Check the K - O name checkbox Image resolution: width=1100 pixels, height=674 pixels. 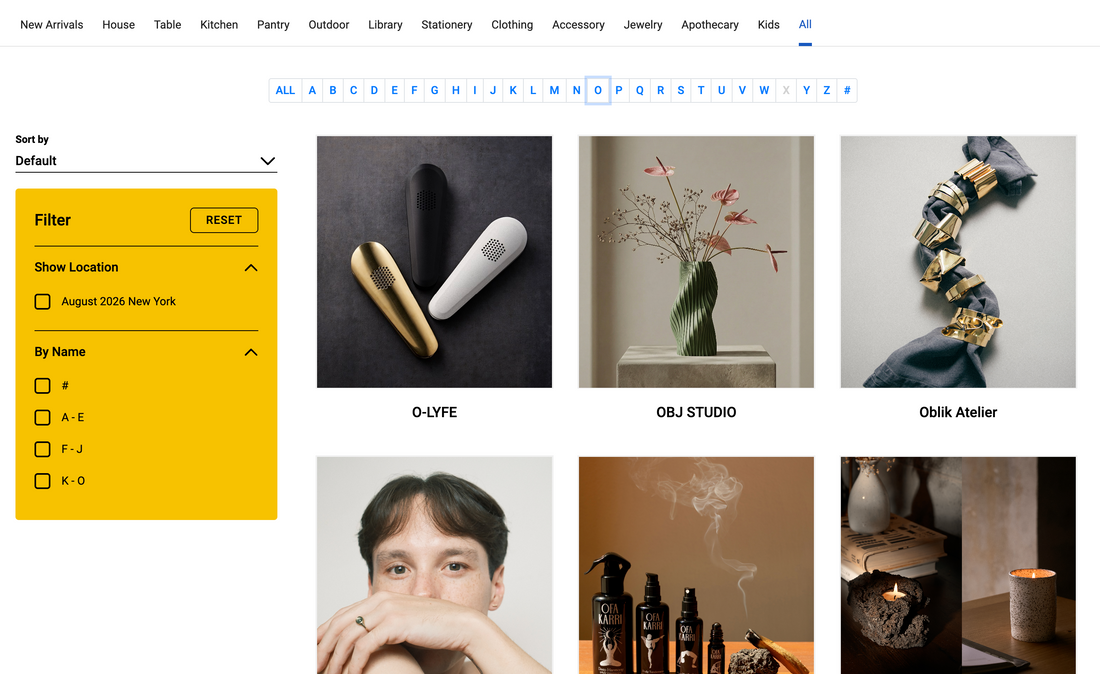point(43,481)
